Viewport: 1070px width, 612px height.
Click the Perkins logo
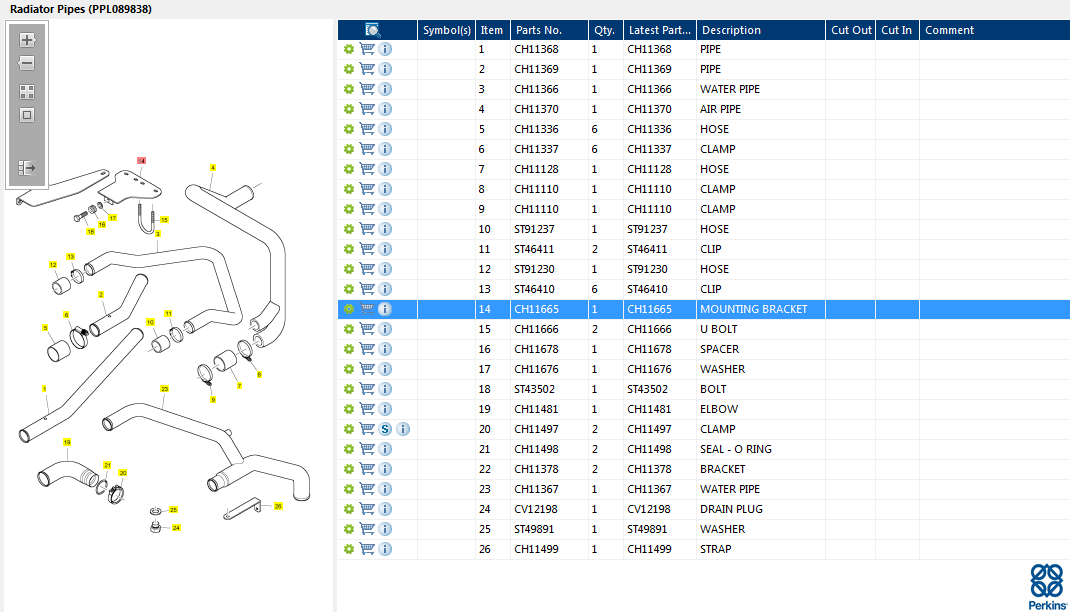coord(1046,586)
